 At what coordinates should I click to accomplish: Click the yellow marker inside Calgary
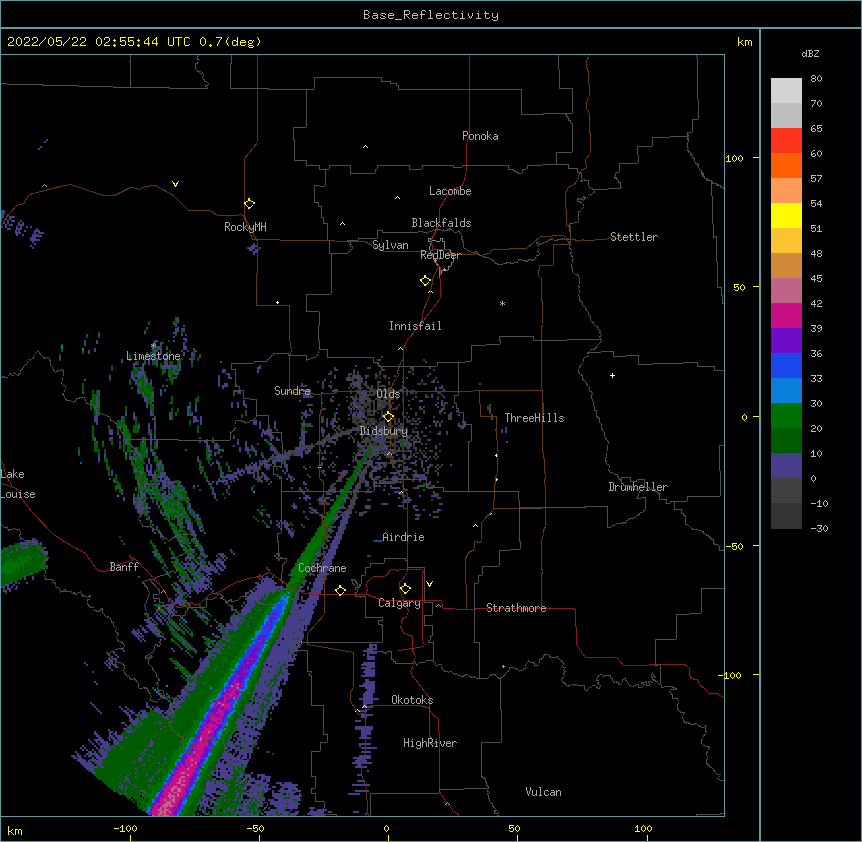405,589
